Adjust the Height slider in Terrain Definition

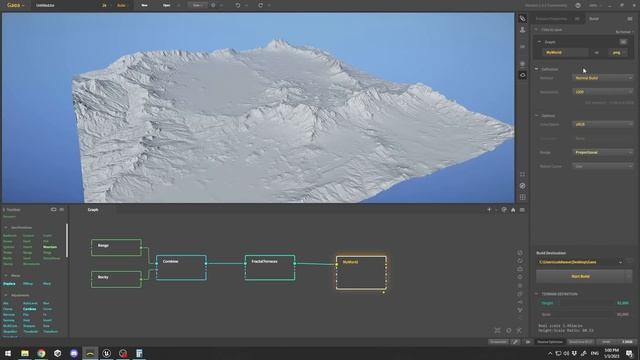(584, 303)
